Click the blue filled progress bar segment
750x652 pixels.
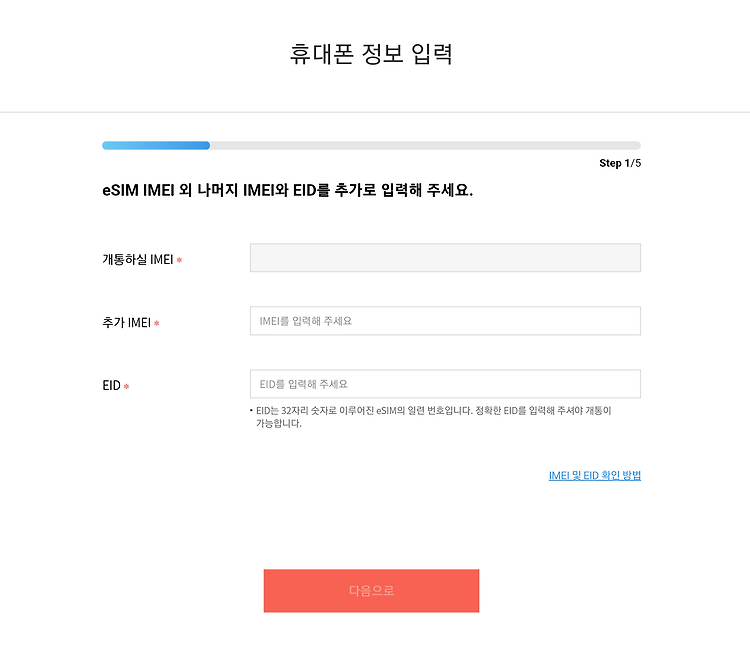click(156, 145)
